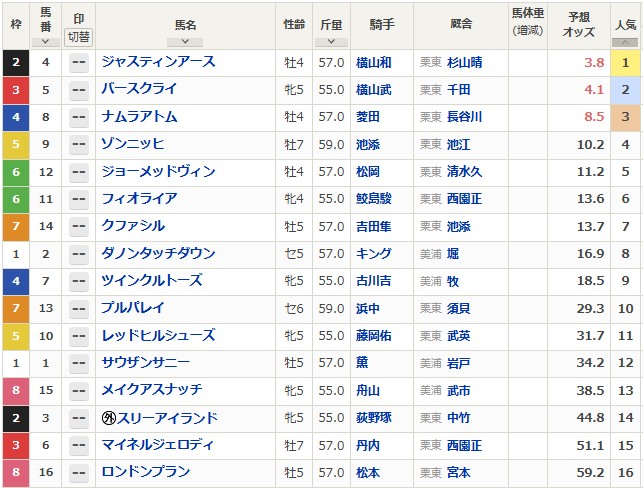
Task: Sort by 馬番 using header arrow
Action: [45, 42]
